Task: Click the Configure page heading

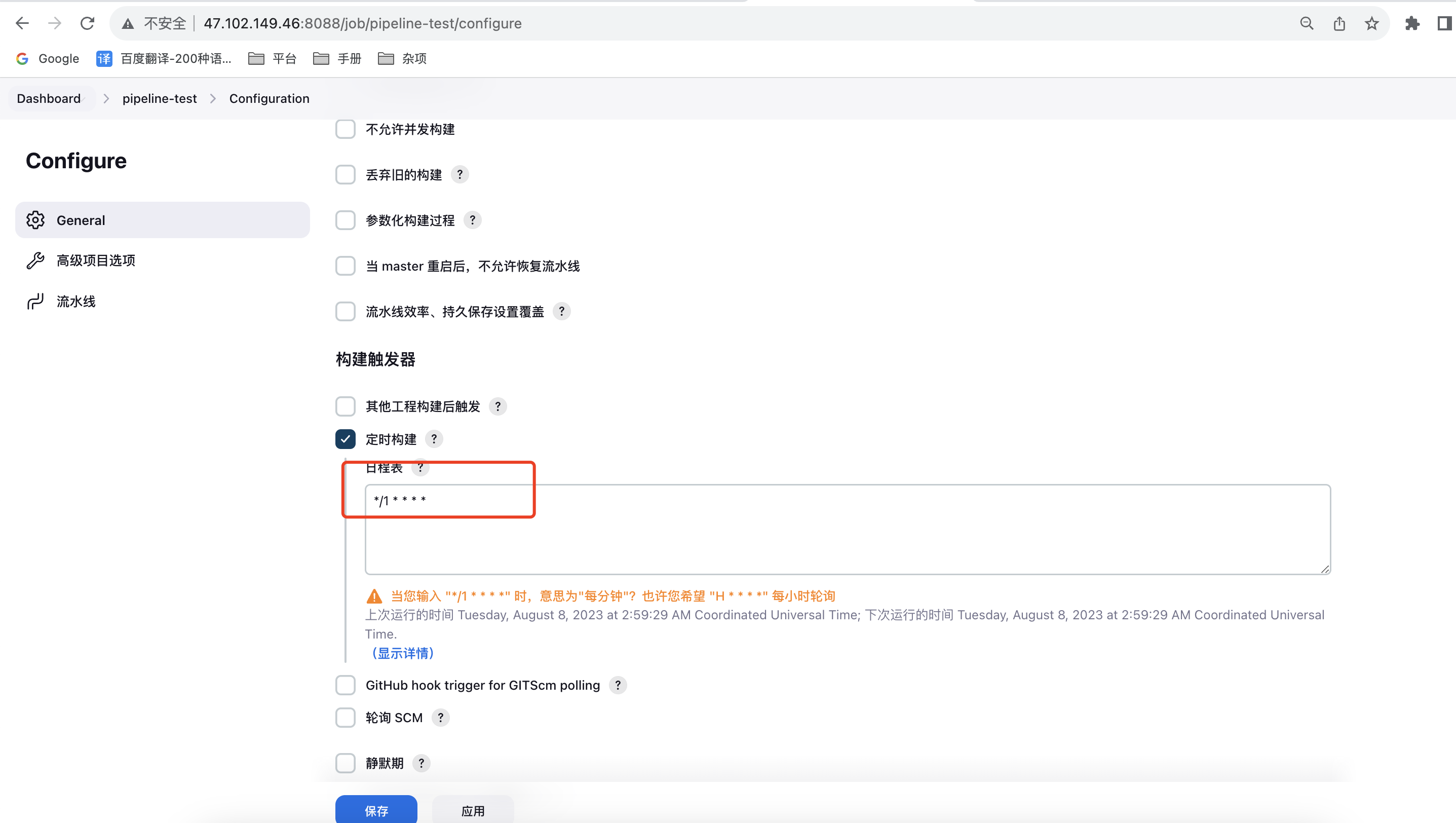Action: (x=76, y=161)
